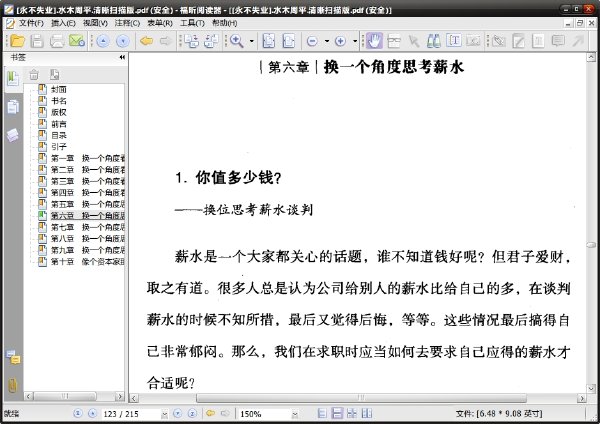
Task: Click the Print icon in toolbar
Action: tap(57, 41)
